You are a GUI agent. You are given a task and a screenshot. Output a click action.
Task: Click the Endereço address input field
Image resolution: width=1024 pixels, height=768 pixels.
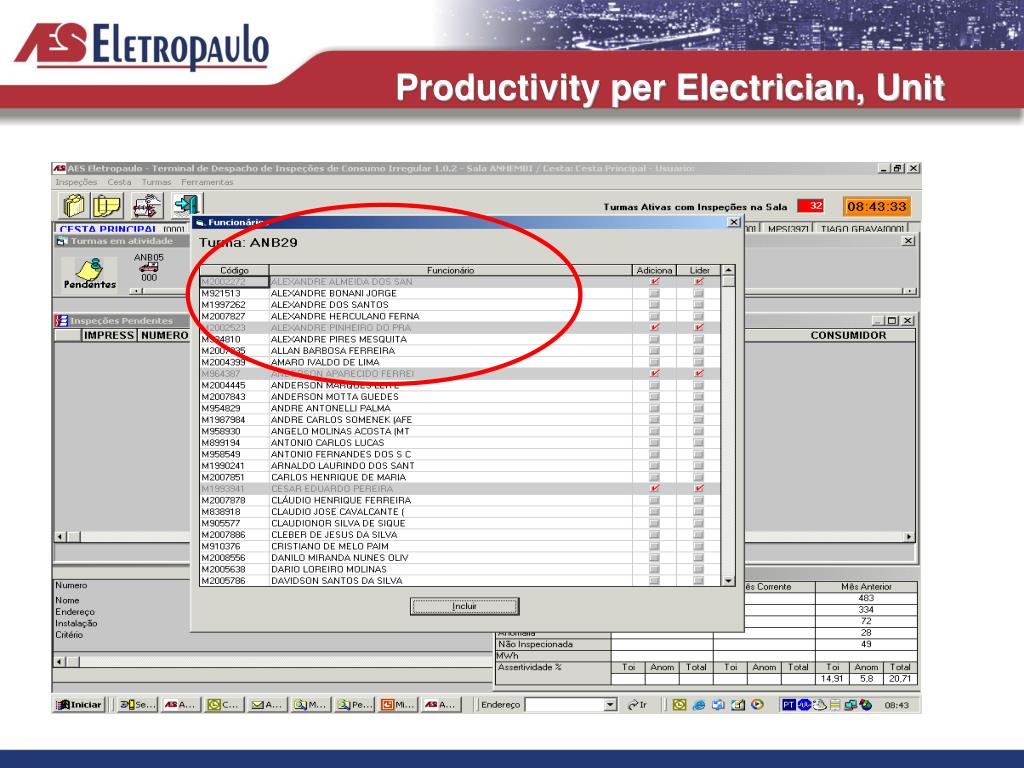565,705
